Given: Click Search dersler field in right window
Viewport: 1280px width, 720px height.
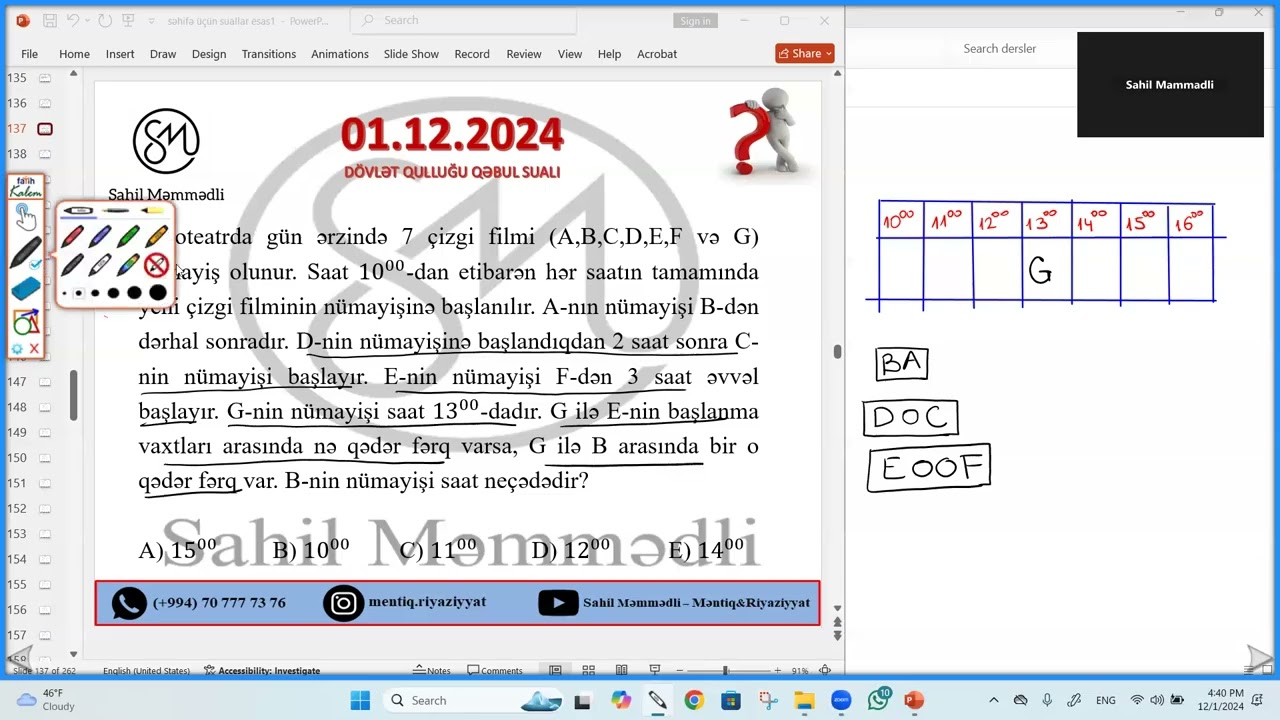Looking at the screenshot, I should coord(999,48).
